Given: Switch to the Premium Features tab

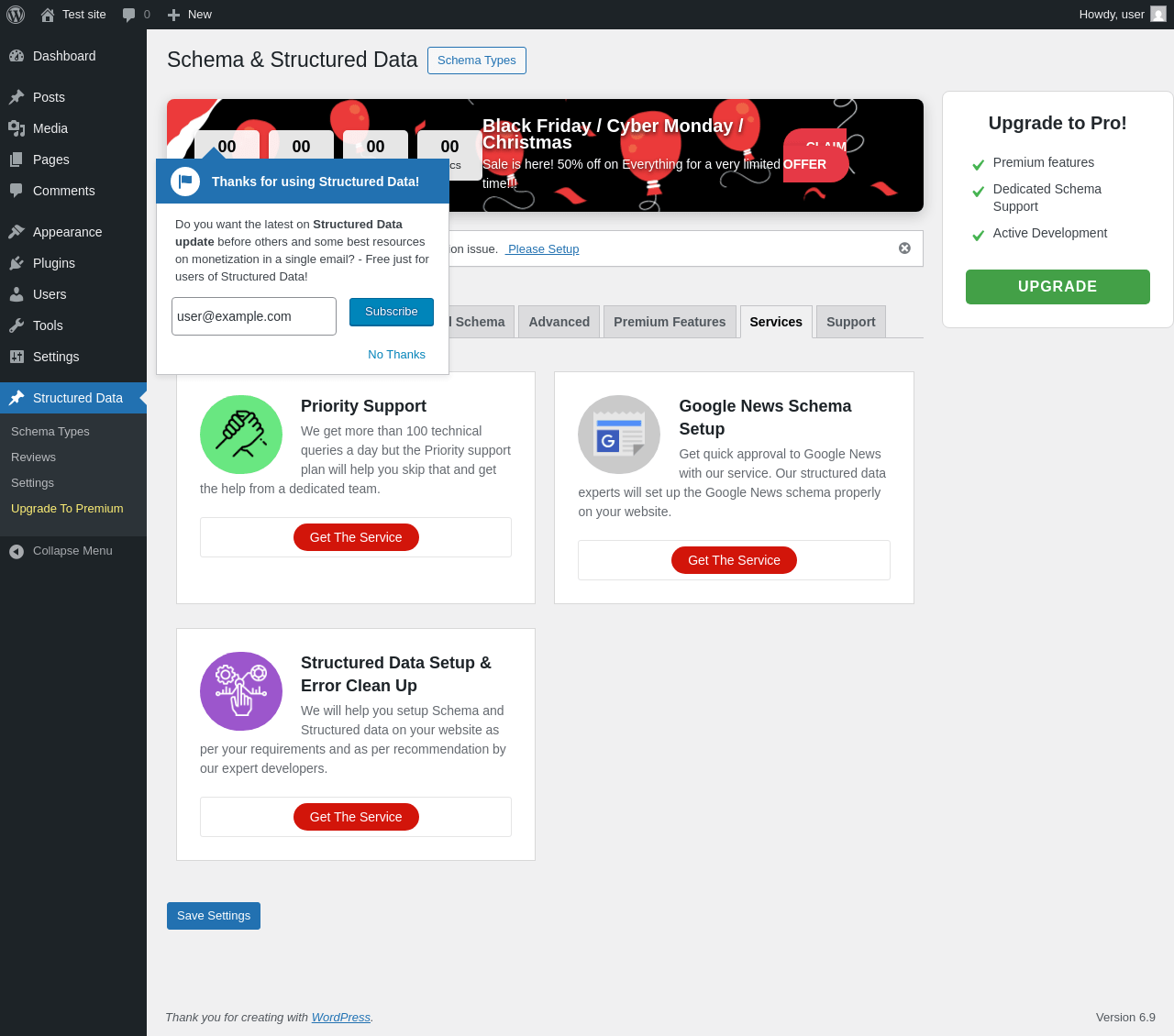Looking at the screenshot, I should tap(670, 322).
